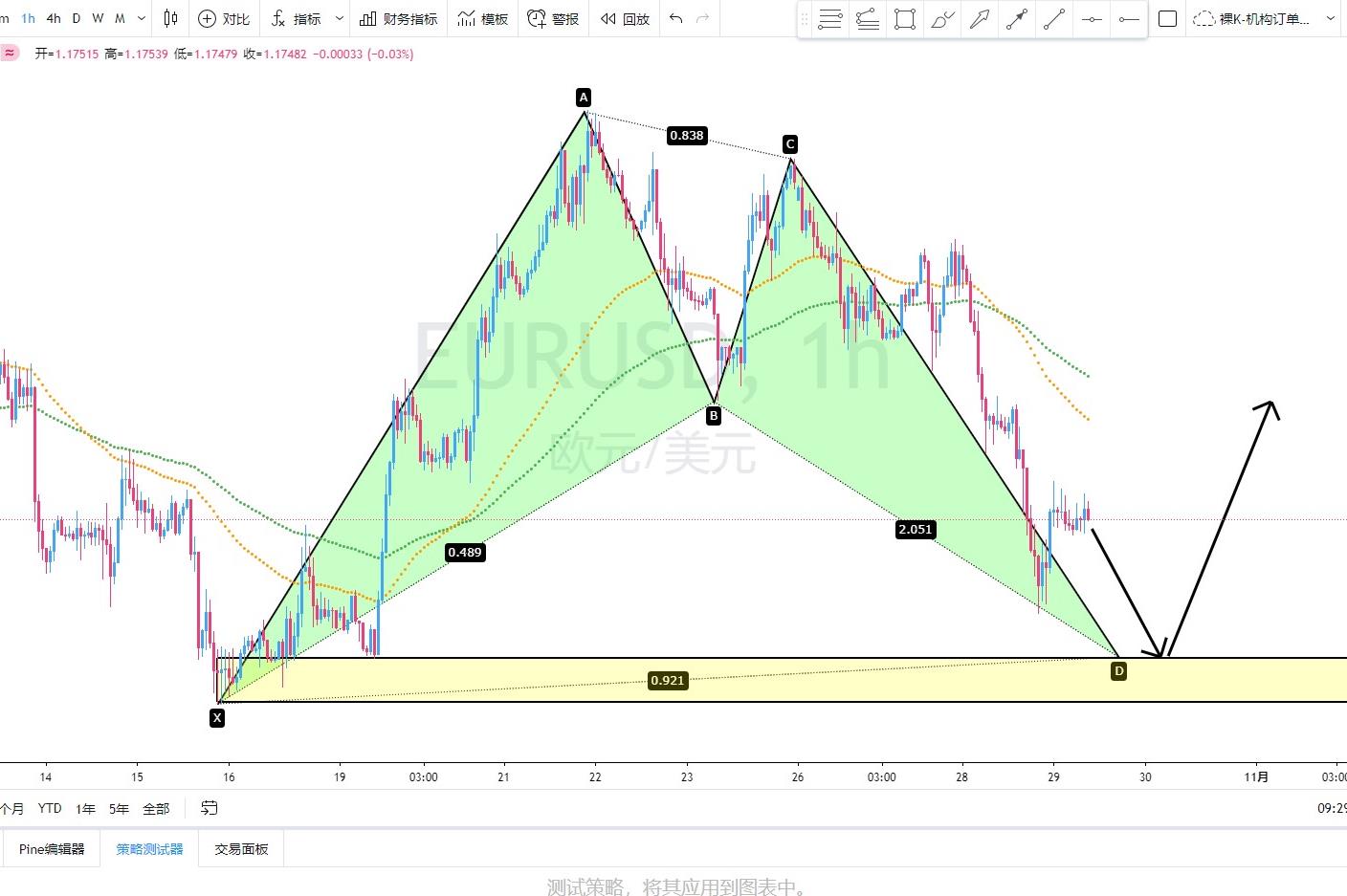Viewport: 1347px width, 896px height.
Task: Select the horizontal ray drawing tool
Action: pyautogui.click(x=1129, y=19)
